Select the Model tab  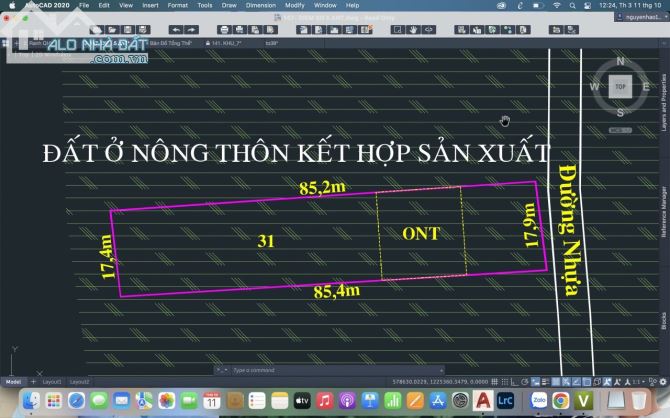click(14, 381)
